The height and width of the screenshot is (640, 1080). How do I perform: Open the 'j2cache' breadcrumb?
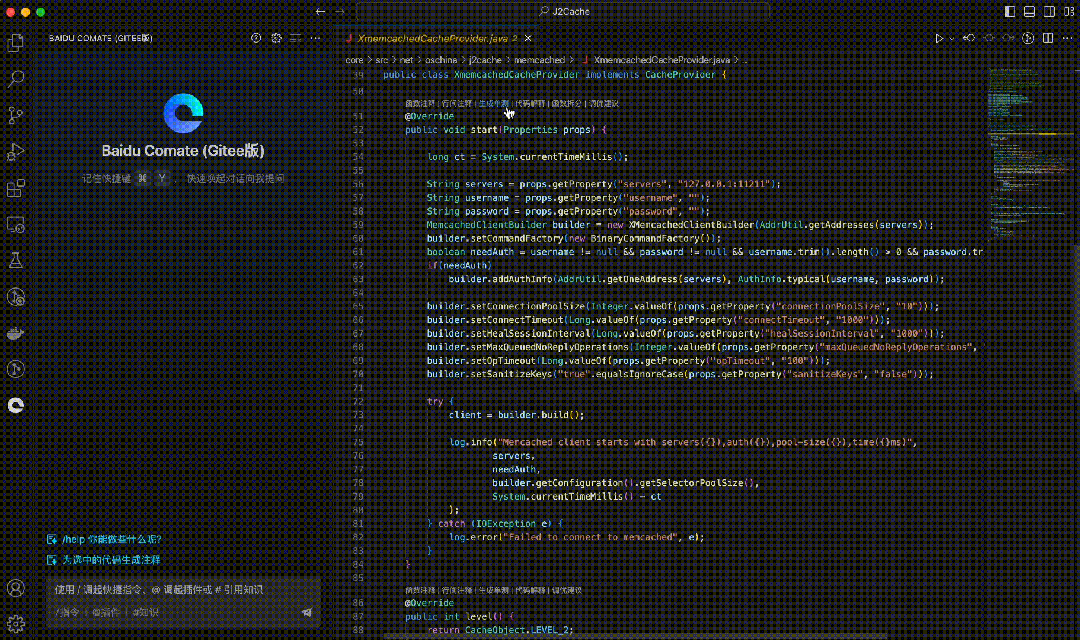[486, 60]
